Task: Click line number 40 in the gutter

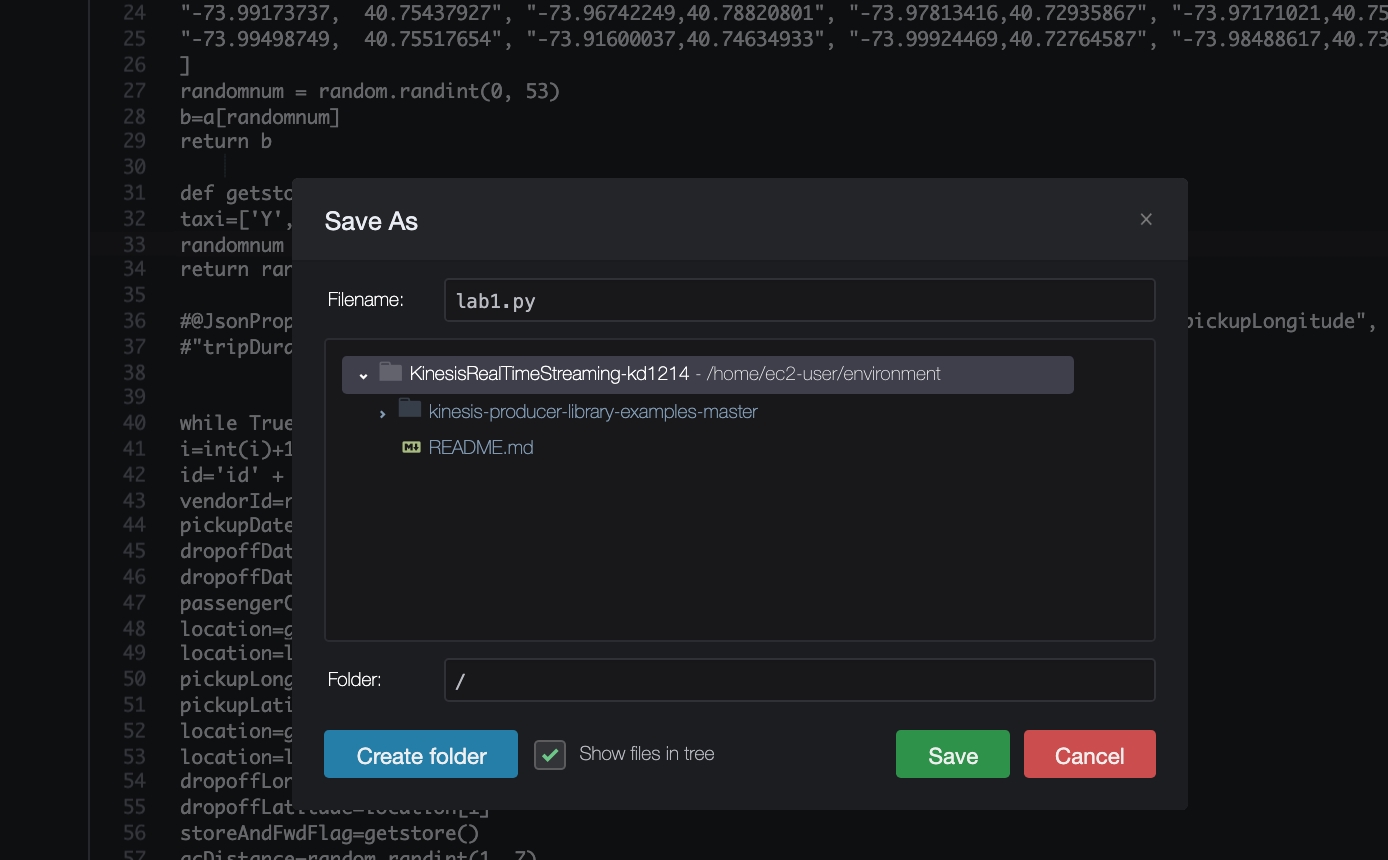Action: tap(134, 423)
